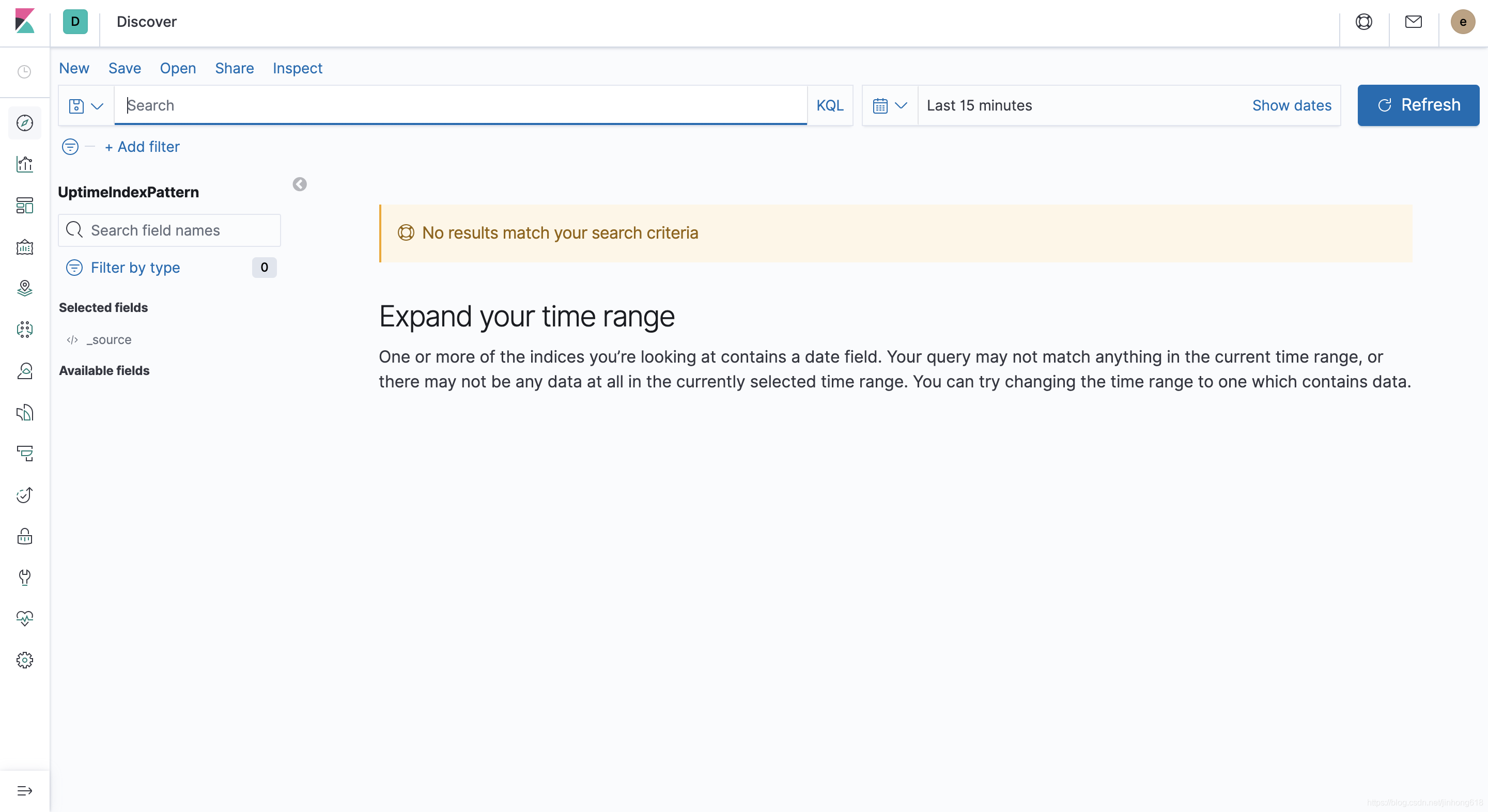Image resolution: width=1488 pixels, height=812 pixels.
Task: Click the help lifebuoy icon in the header
Action: 1363,22
